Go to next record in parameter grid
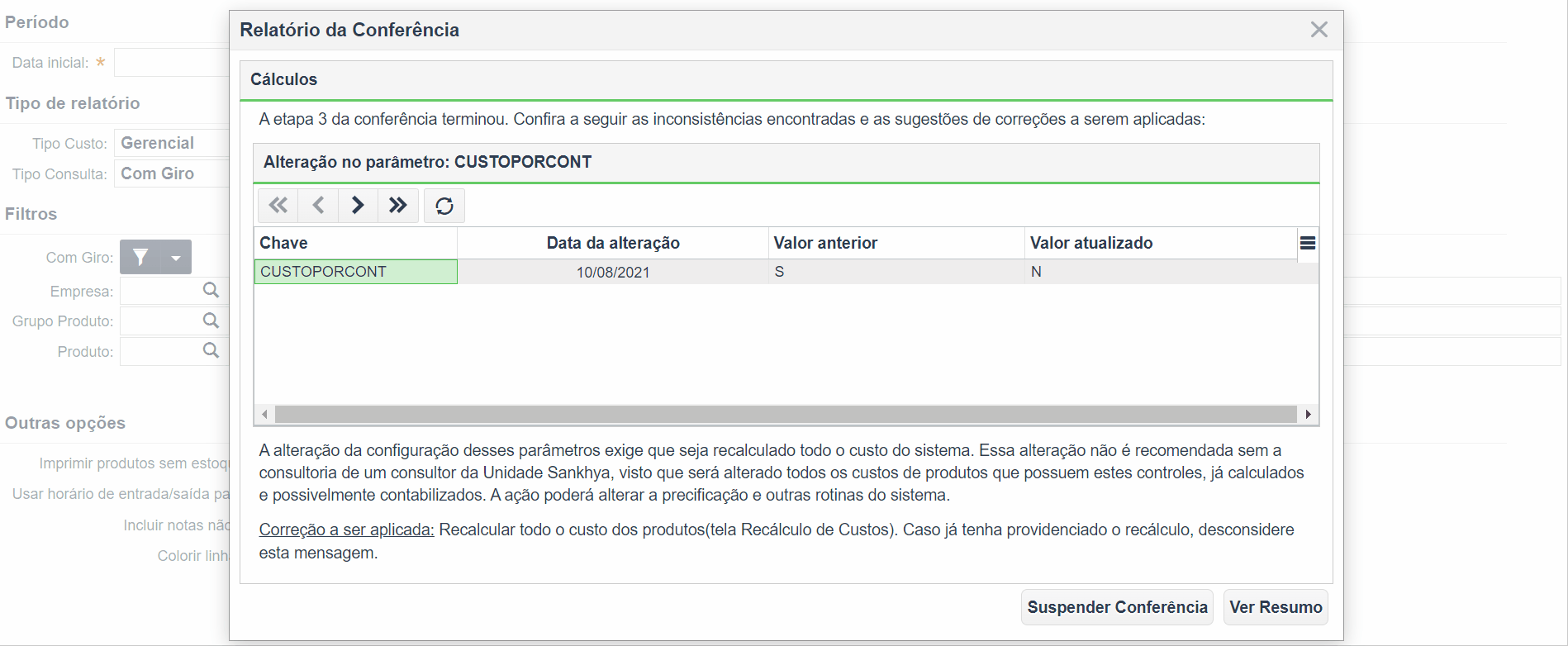 point(358,206)
